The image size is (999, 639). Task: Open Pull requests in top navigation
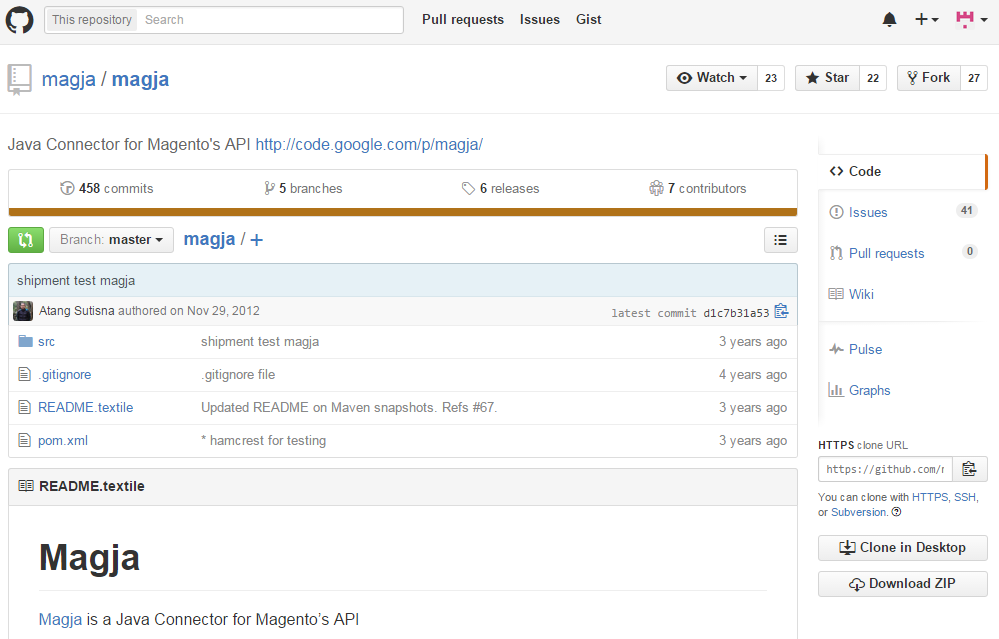point(463,20)
